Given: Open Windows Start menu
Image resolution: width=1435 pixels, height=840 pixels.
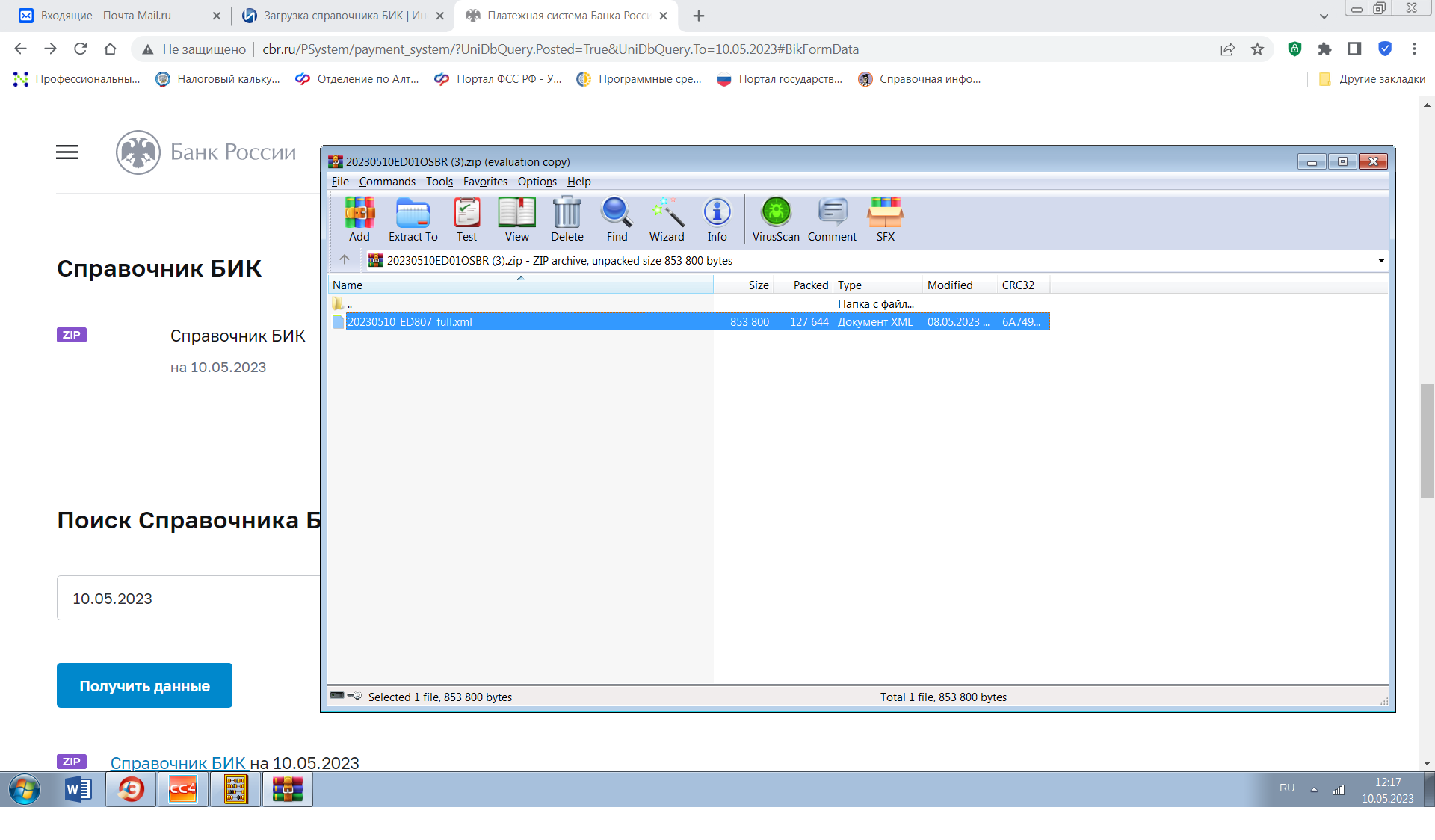Looking at the screenshot, I should point(25,789).
